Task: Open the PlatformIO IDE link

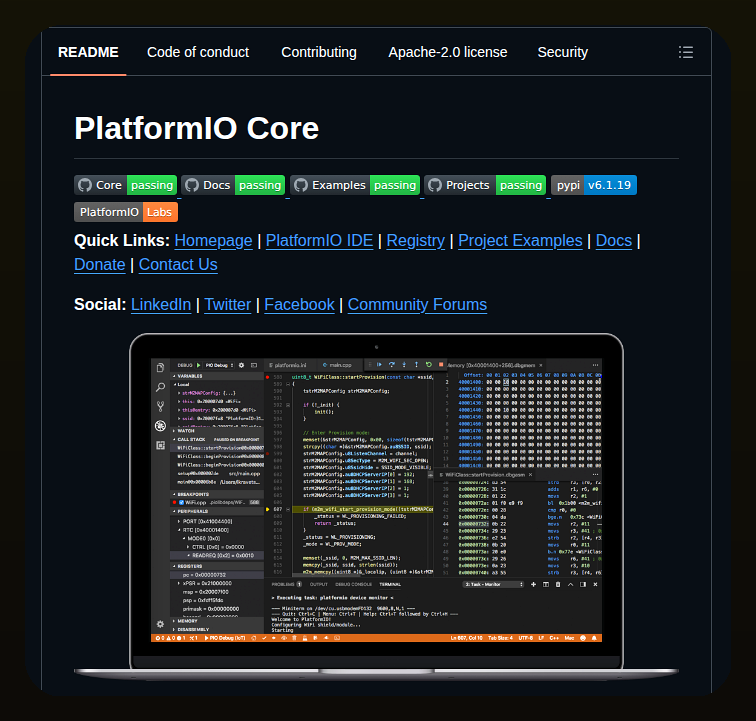Action: pos(319,241)
